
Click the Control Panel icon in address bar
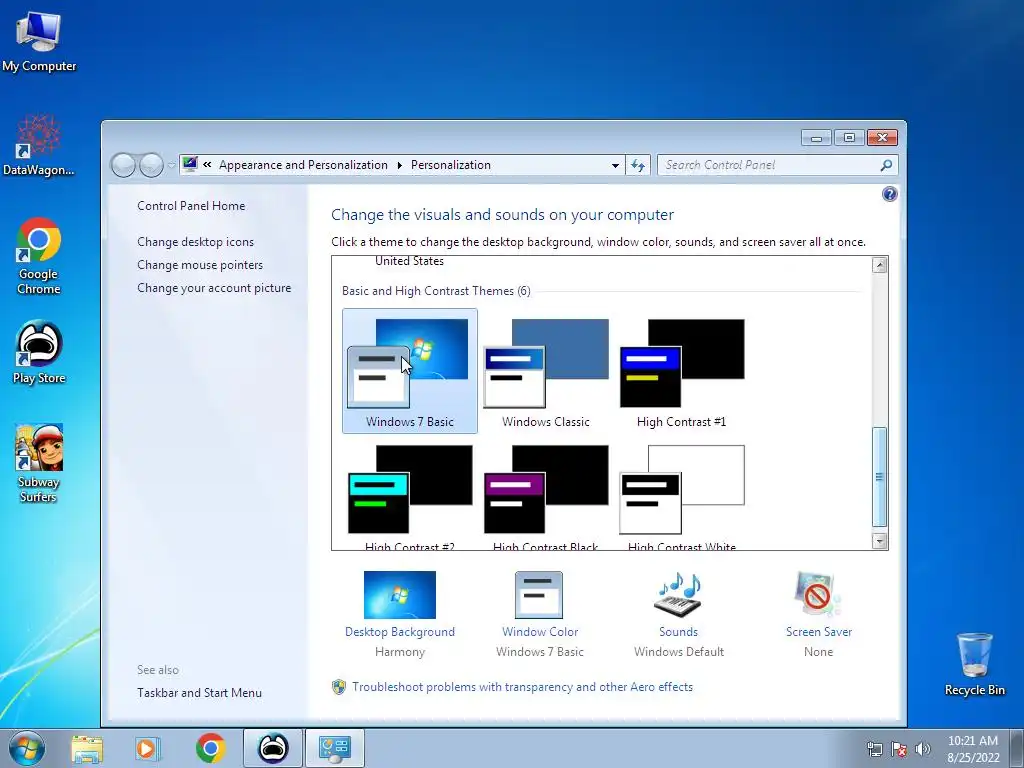tap(190, 164)
